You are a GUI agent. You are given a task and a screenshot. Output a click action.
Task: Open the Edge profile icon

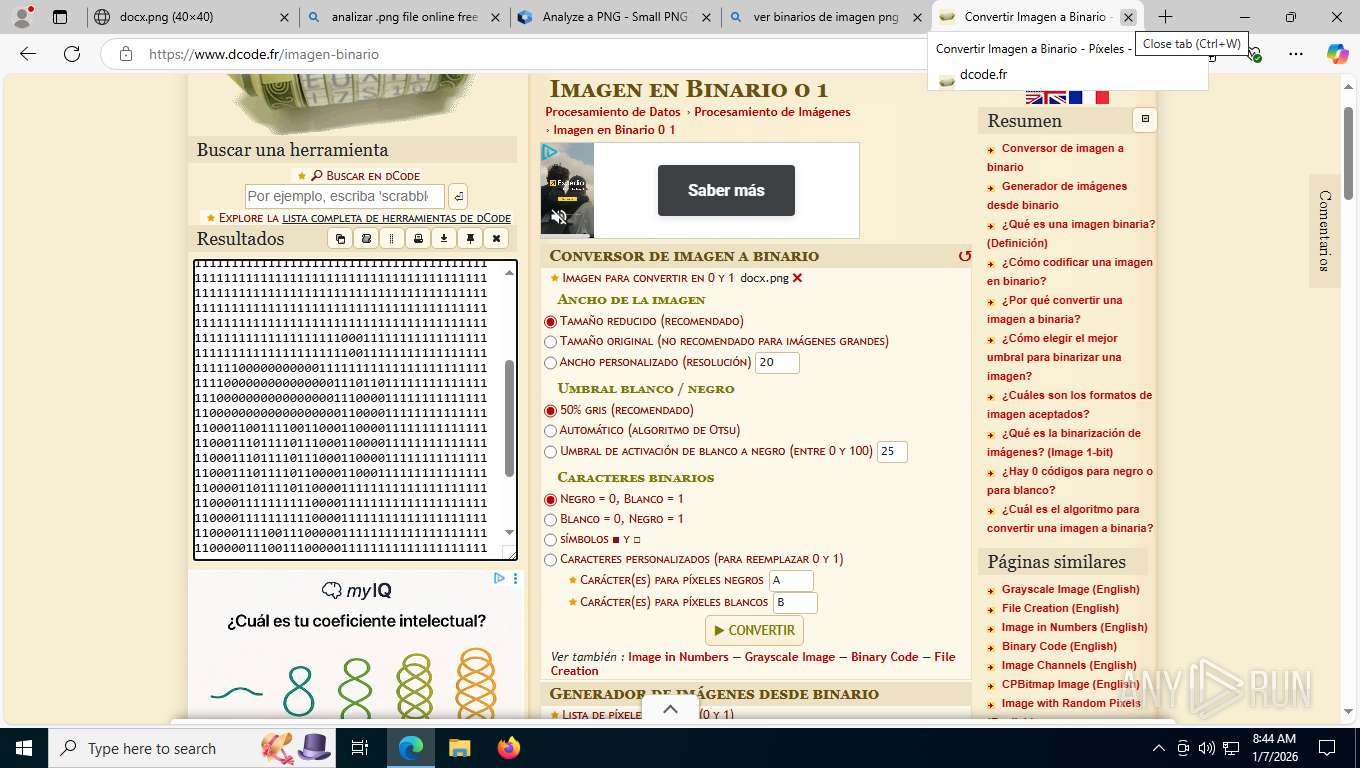tap(22, 17)
